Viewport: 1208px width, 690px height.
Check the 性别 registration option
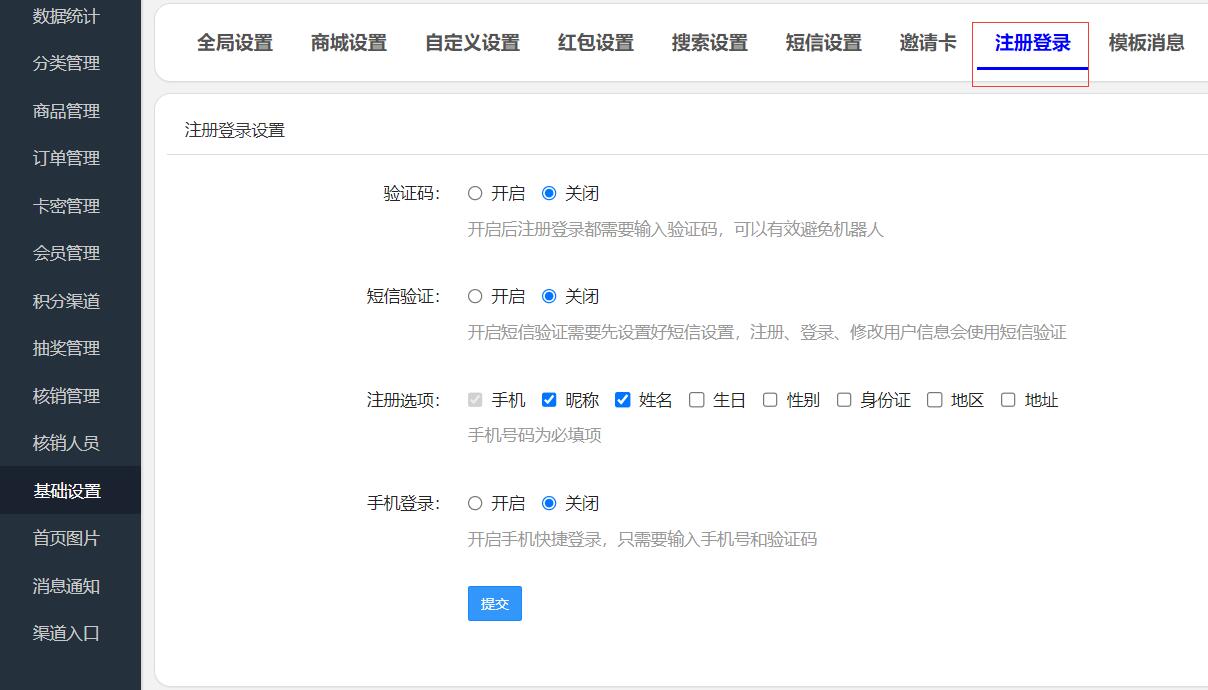click(x=770, y=400)
